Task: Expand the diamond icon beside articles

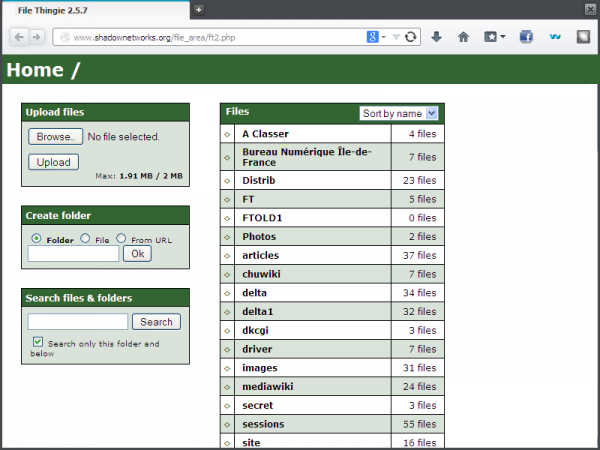Action: click(x=227, y=256)
